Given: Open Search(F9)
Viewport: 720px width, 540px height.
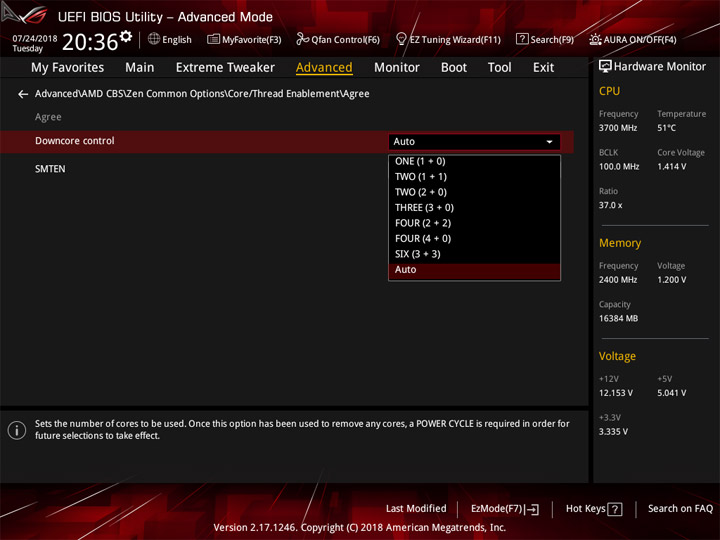Looking at the screenshot, I should point(545,39).
